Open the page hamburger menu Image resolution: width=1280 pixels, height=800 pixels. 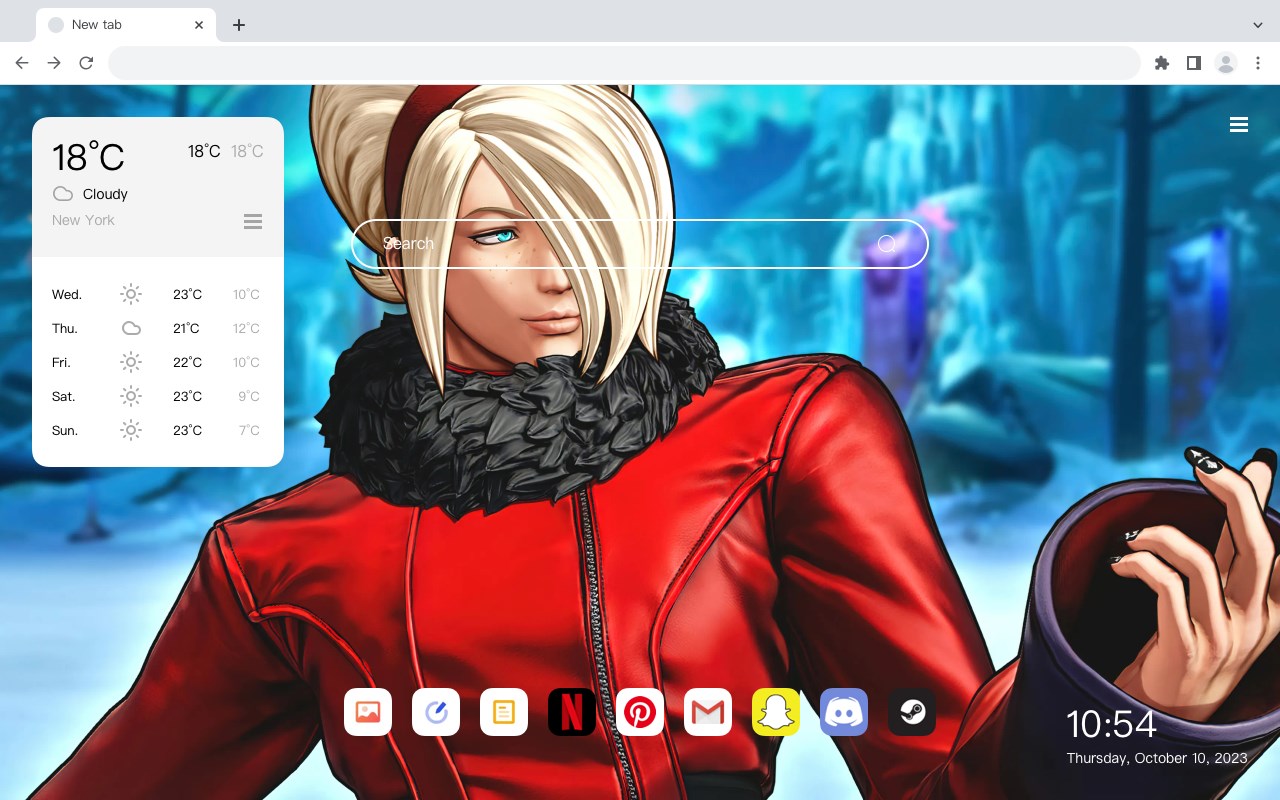1239,125
